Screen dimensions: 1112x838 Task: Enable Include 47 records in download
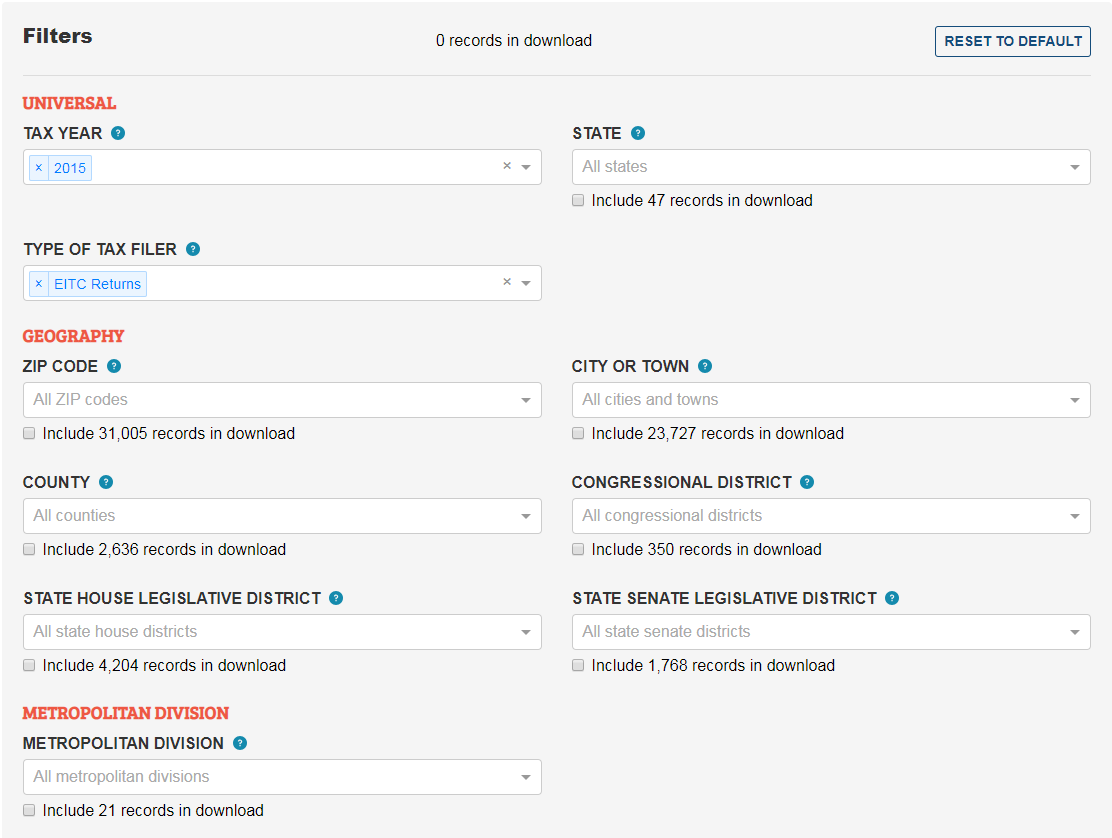point(578,200)
